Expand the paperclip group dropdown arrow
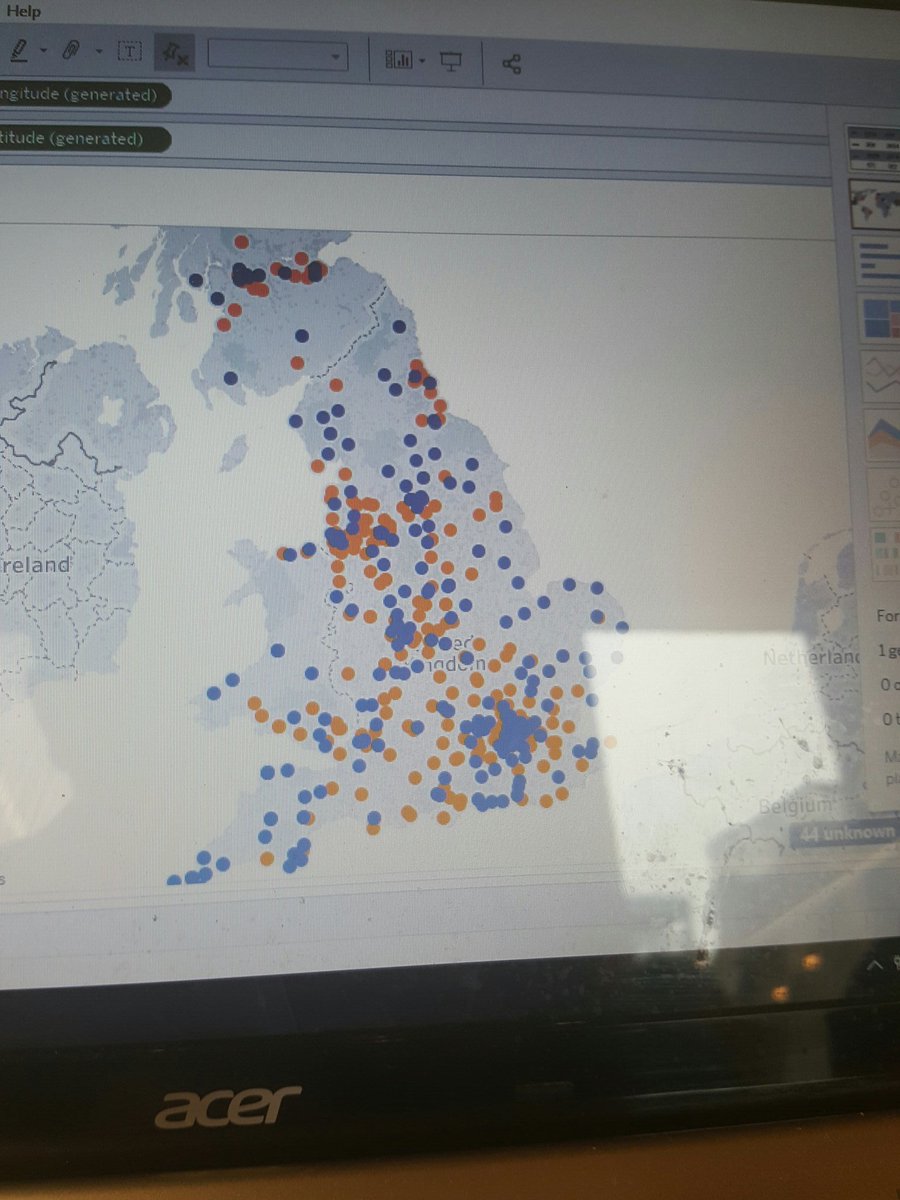The width and height of the screenshot is (900, 1200). 98,52
